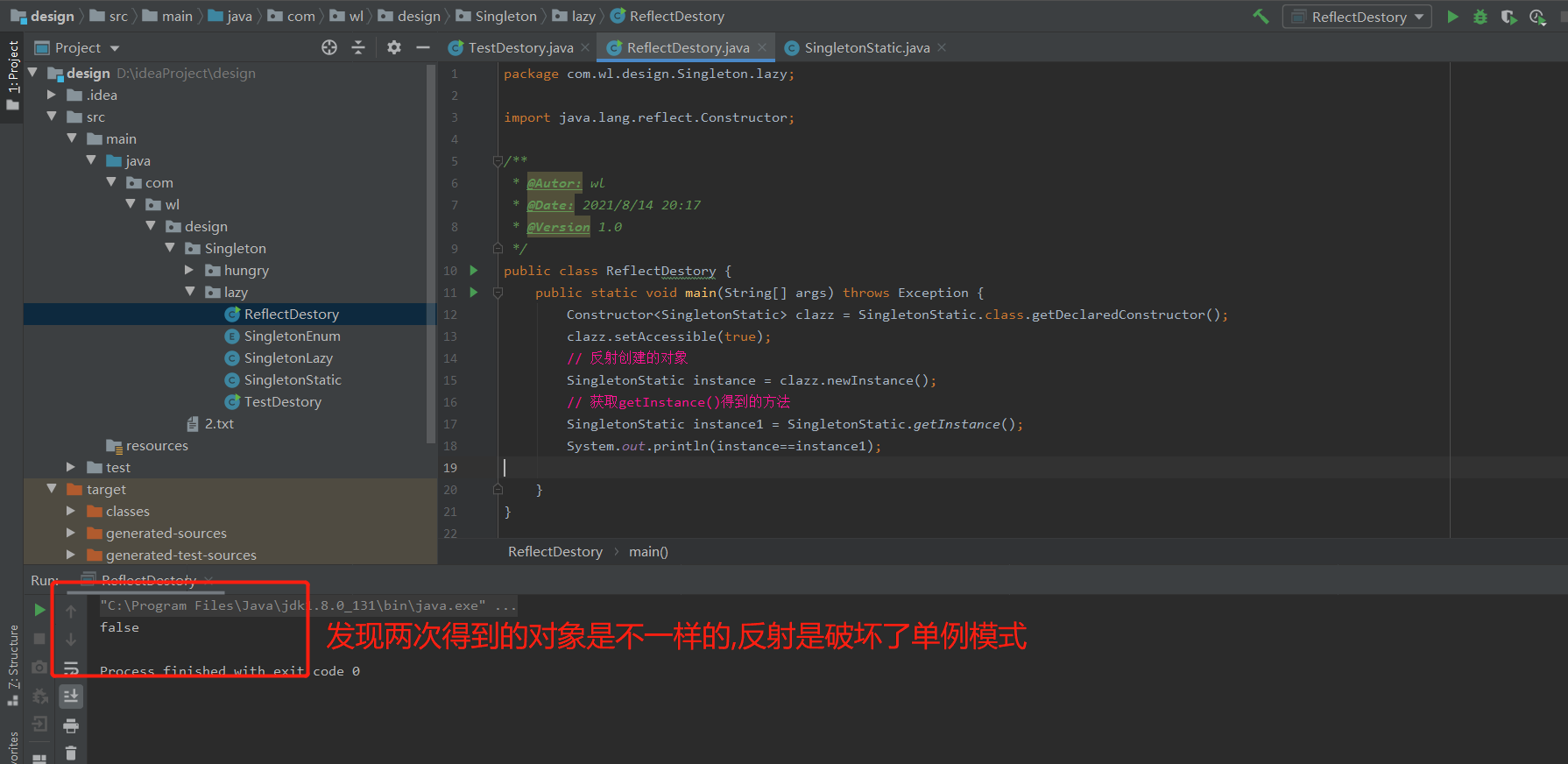1568x764 pixels.
Task: Expand the hungry package arrow
Action: click(x=189, y=270)
